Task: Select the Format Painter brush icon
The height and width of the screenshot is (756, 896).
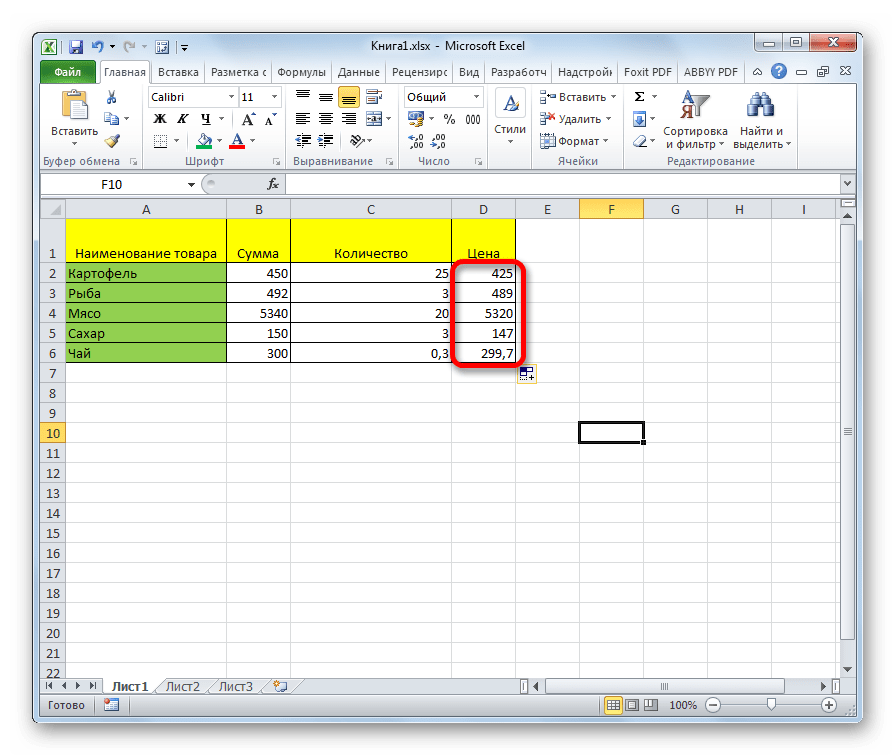Action: click(113, 141)
